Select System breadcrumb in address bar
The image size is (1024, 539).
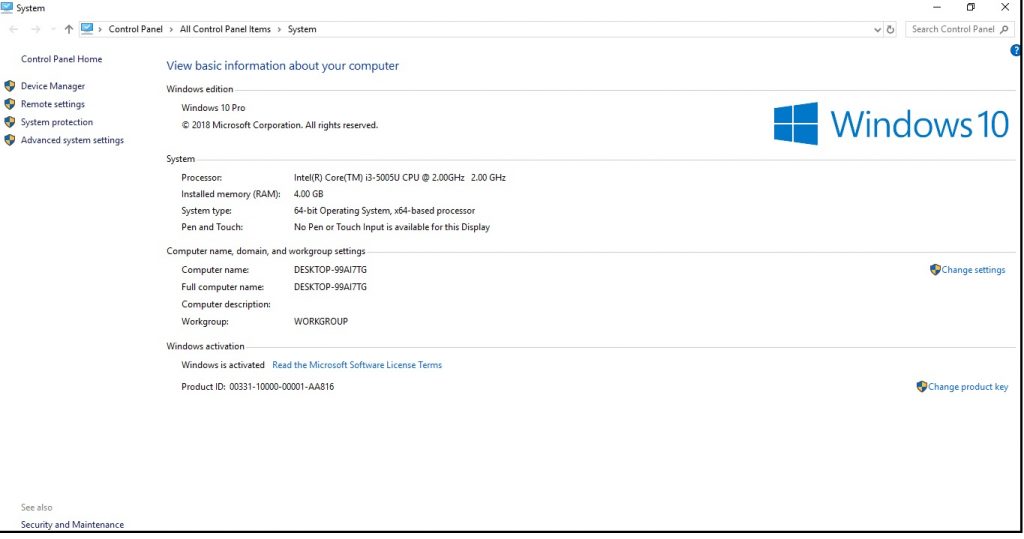302,29
